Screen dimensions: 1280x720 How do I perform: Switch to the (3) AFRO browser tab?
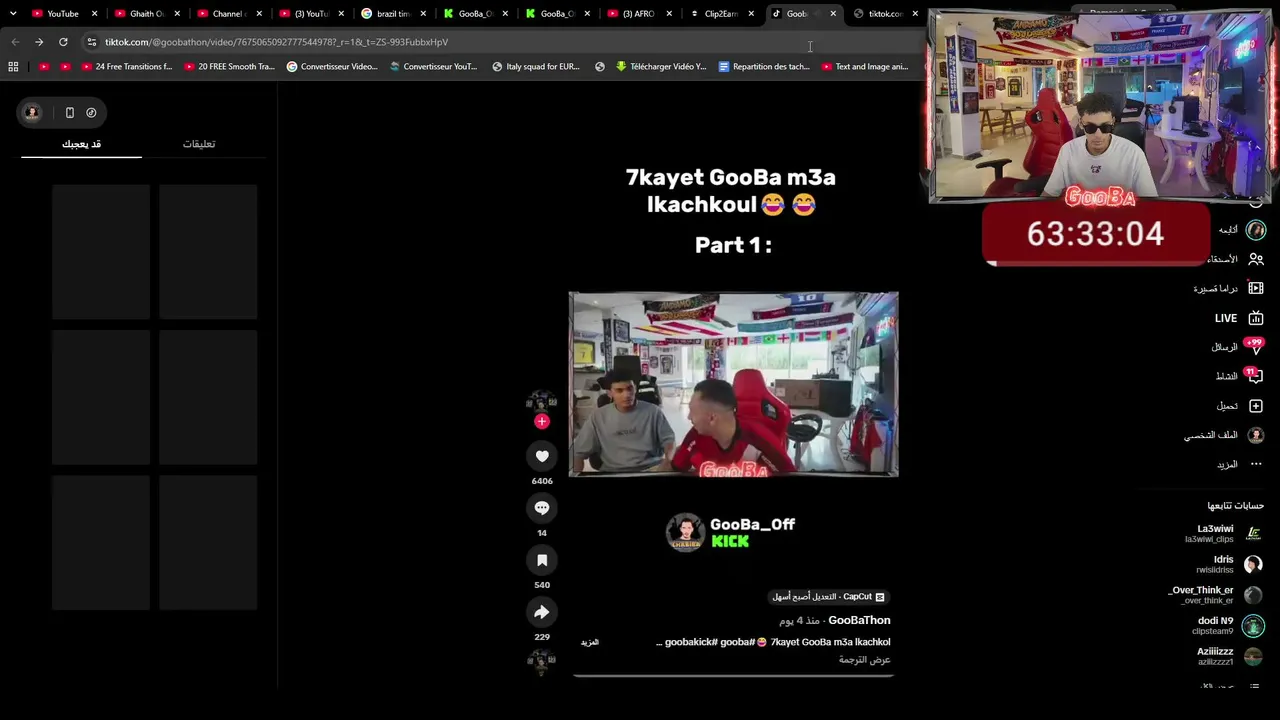click(x=638, y=14)
